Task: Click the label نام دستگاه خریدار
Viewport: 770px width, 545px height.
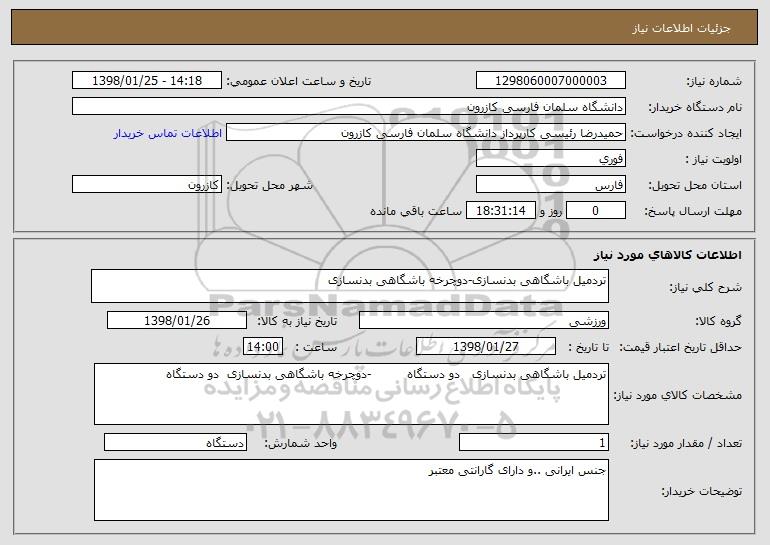Action: coord(695,107)
